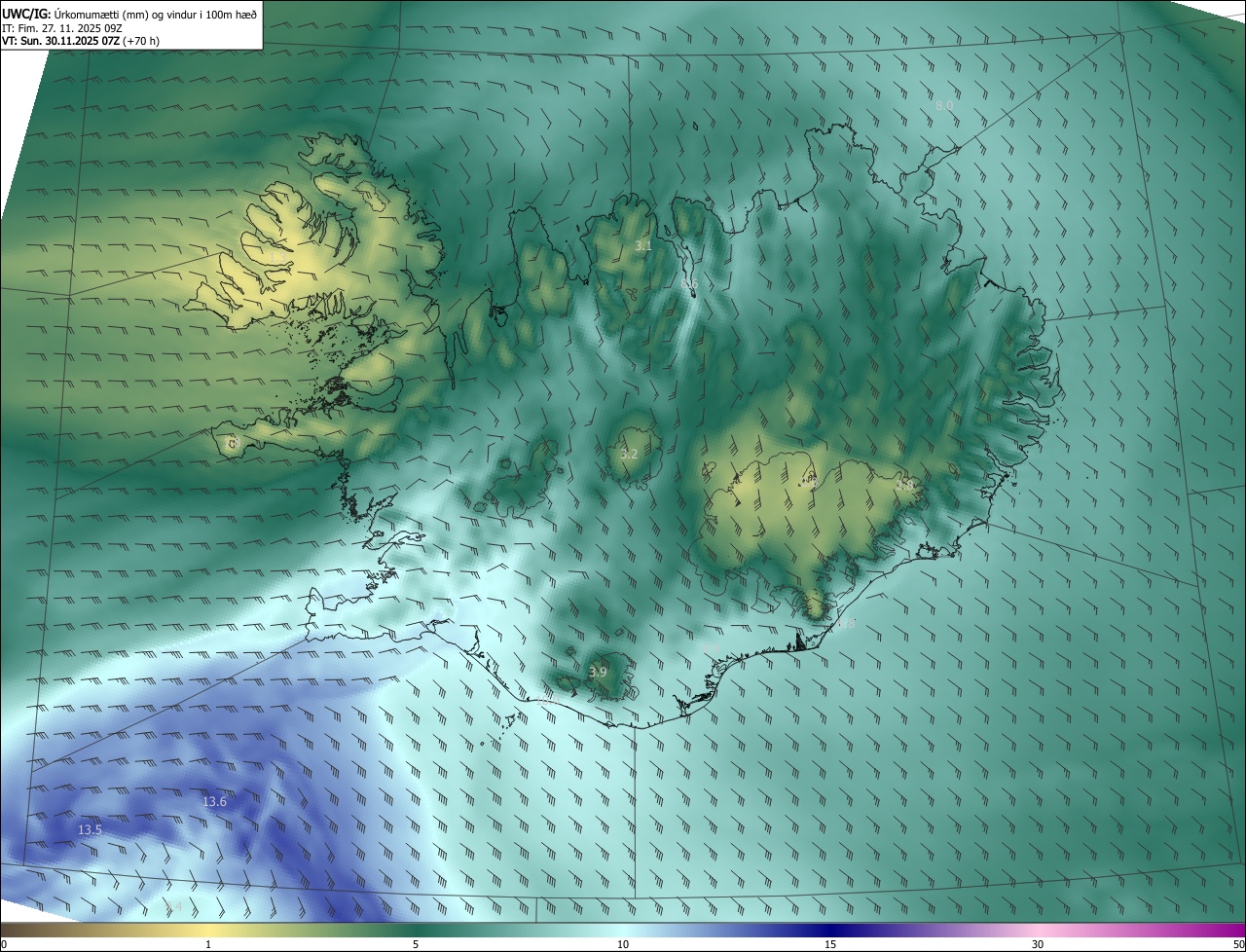
Task: Click the "3.9" value label on the map
Action: pyautogui.click(x=598, y=672)
